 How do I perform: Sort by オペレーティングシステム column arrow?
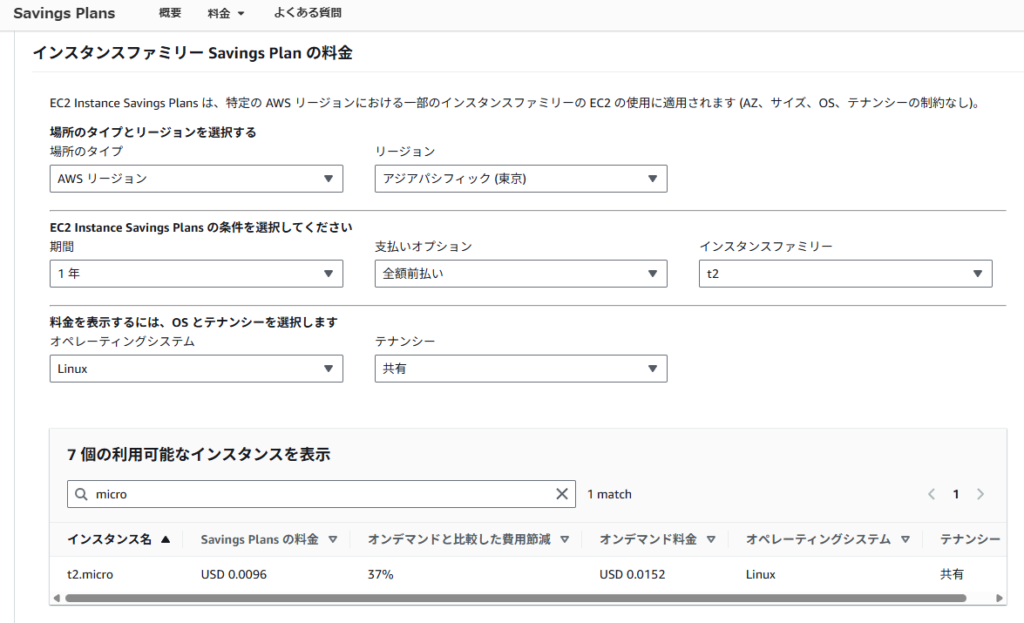904,539
